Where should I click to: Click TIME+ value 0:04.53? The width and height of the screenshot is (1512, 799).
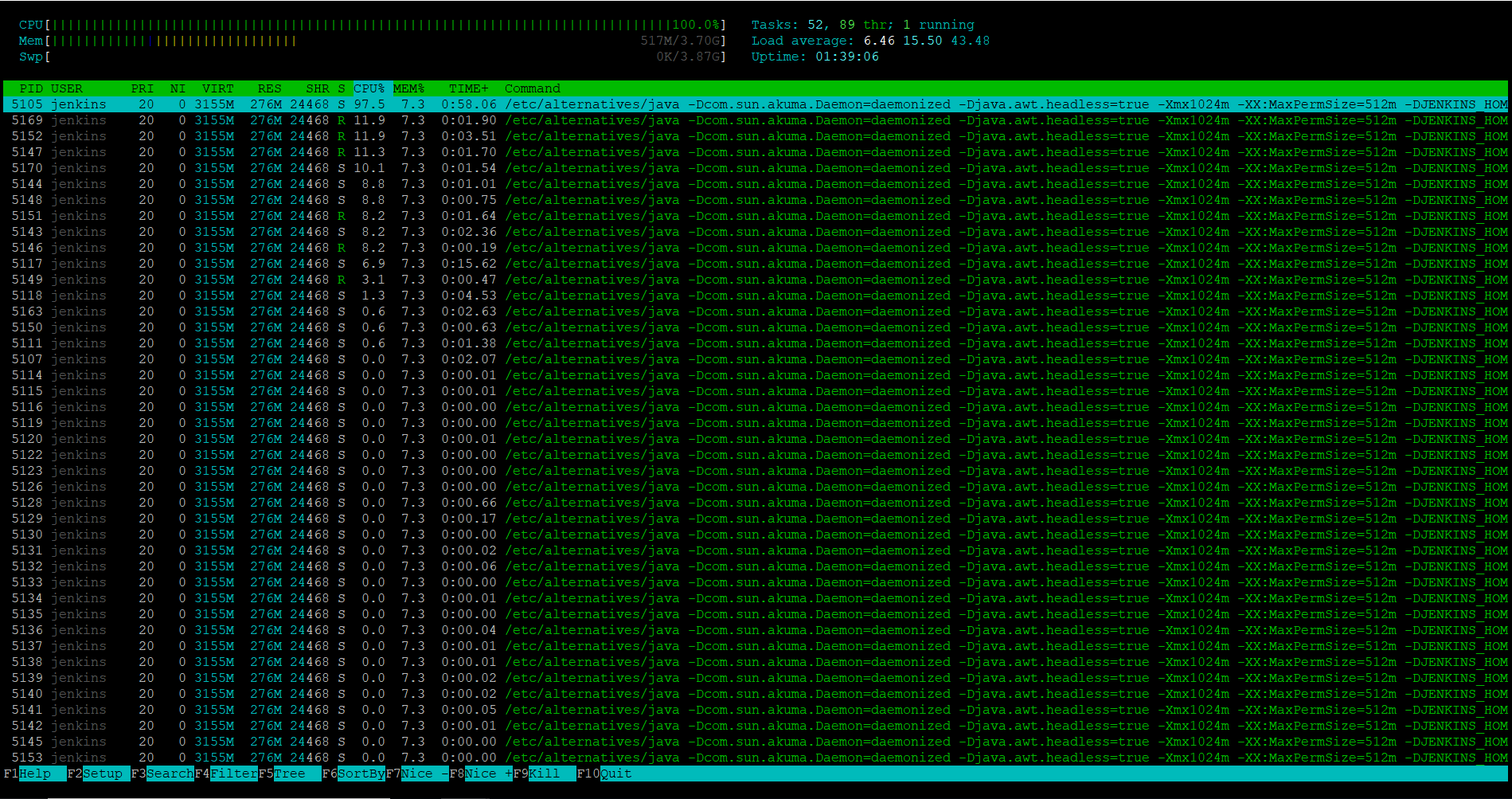469,296
